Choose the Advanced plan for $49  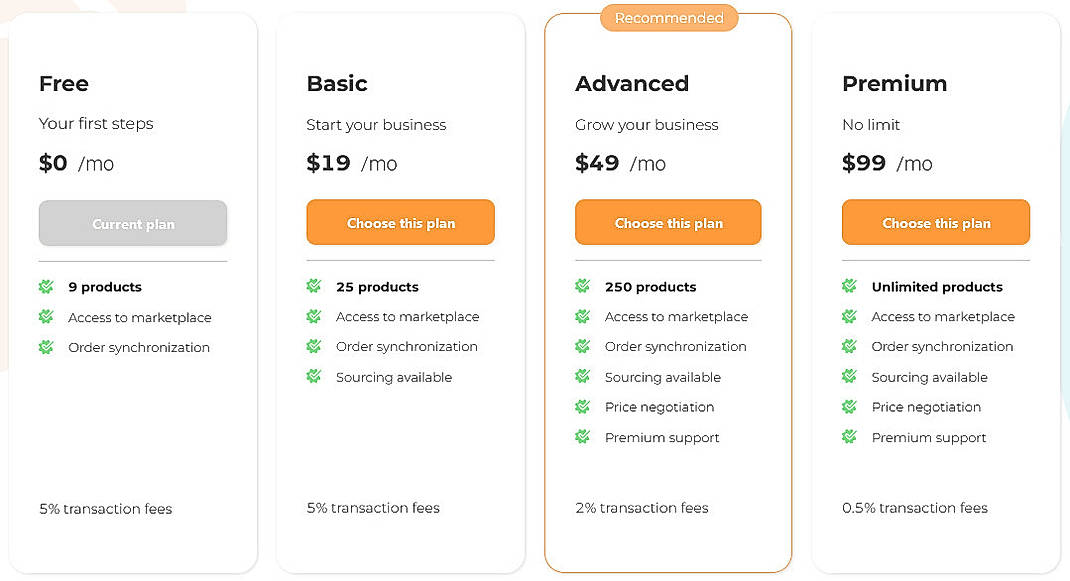pyautogui.click(x=667, y=222)
